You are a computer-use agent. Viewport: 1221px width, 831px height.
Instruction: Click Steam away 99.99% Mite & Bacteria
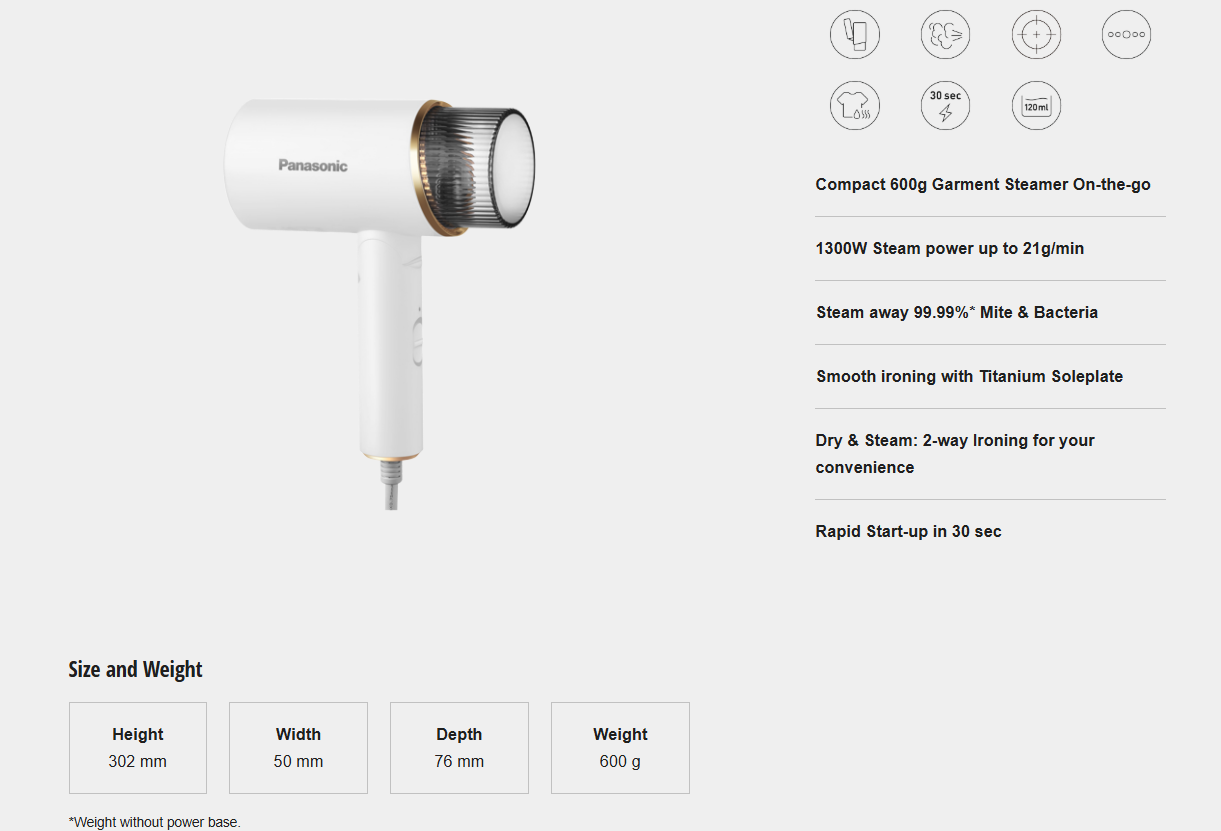pos(956,313)
